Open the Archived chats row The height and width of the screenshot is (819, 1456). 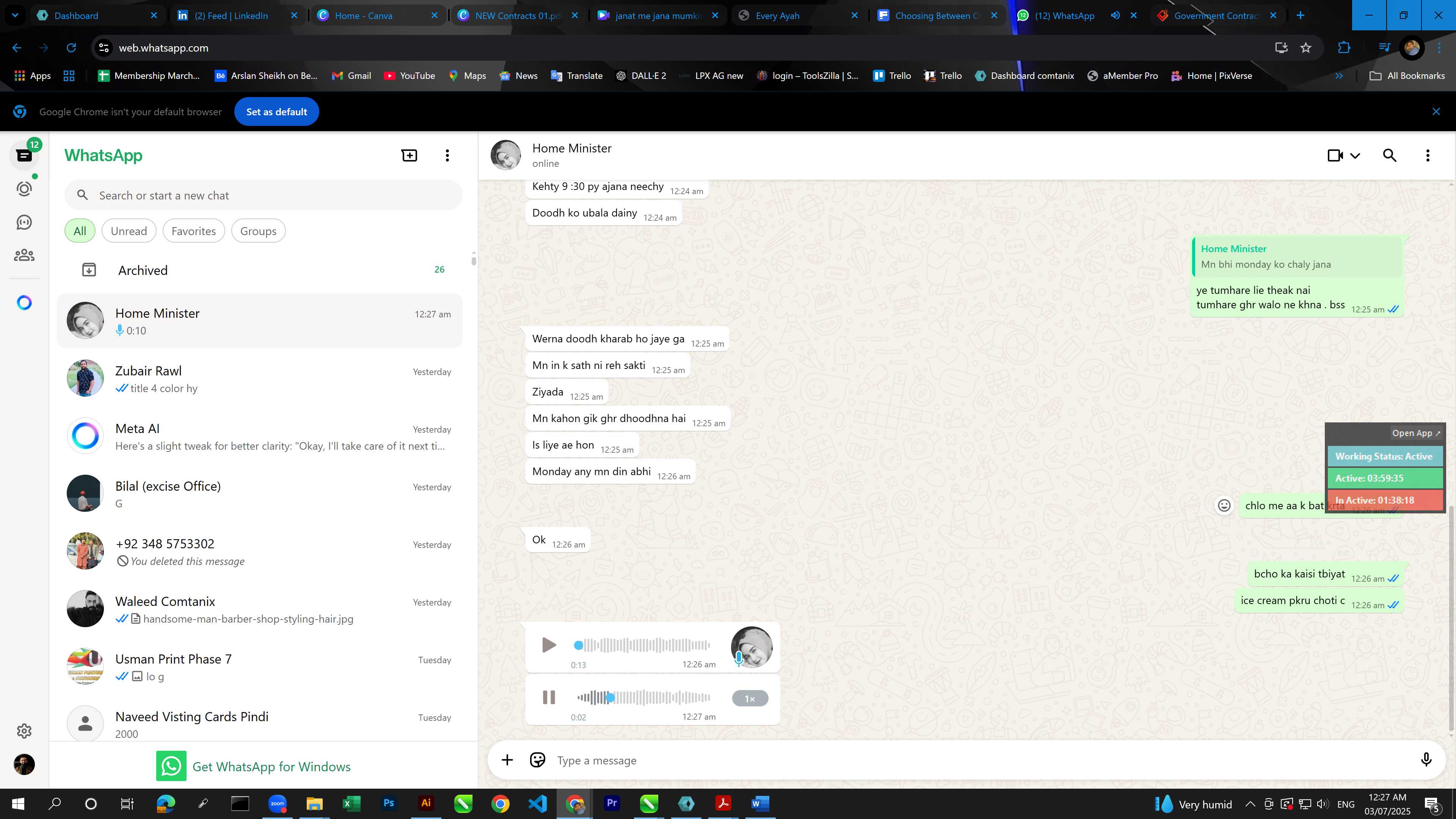point(260,270)
